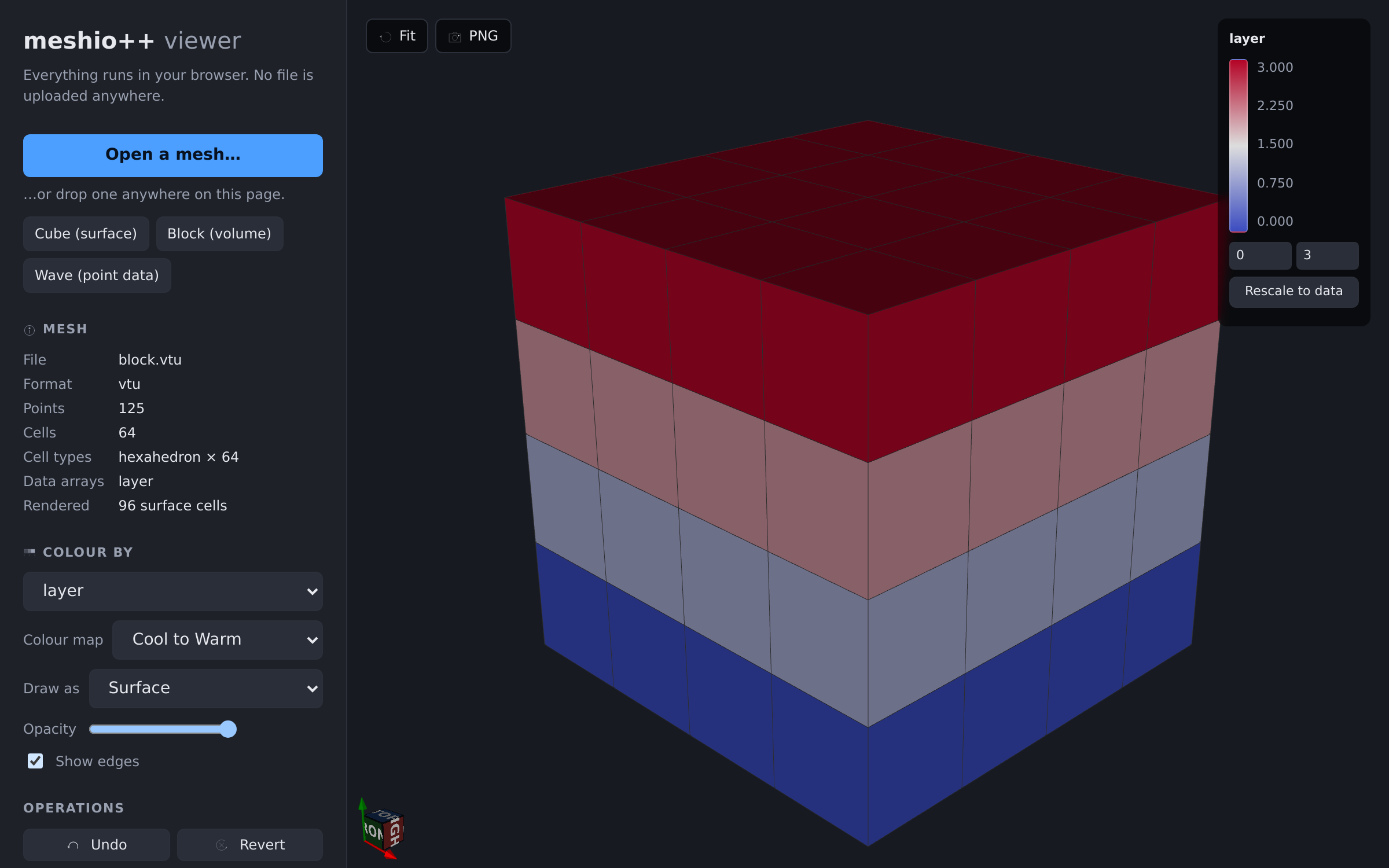Click the Format value vtu

(129, 384)
